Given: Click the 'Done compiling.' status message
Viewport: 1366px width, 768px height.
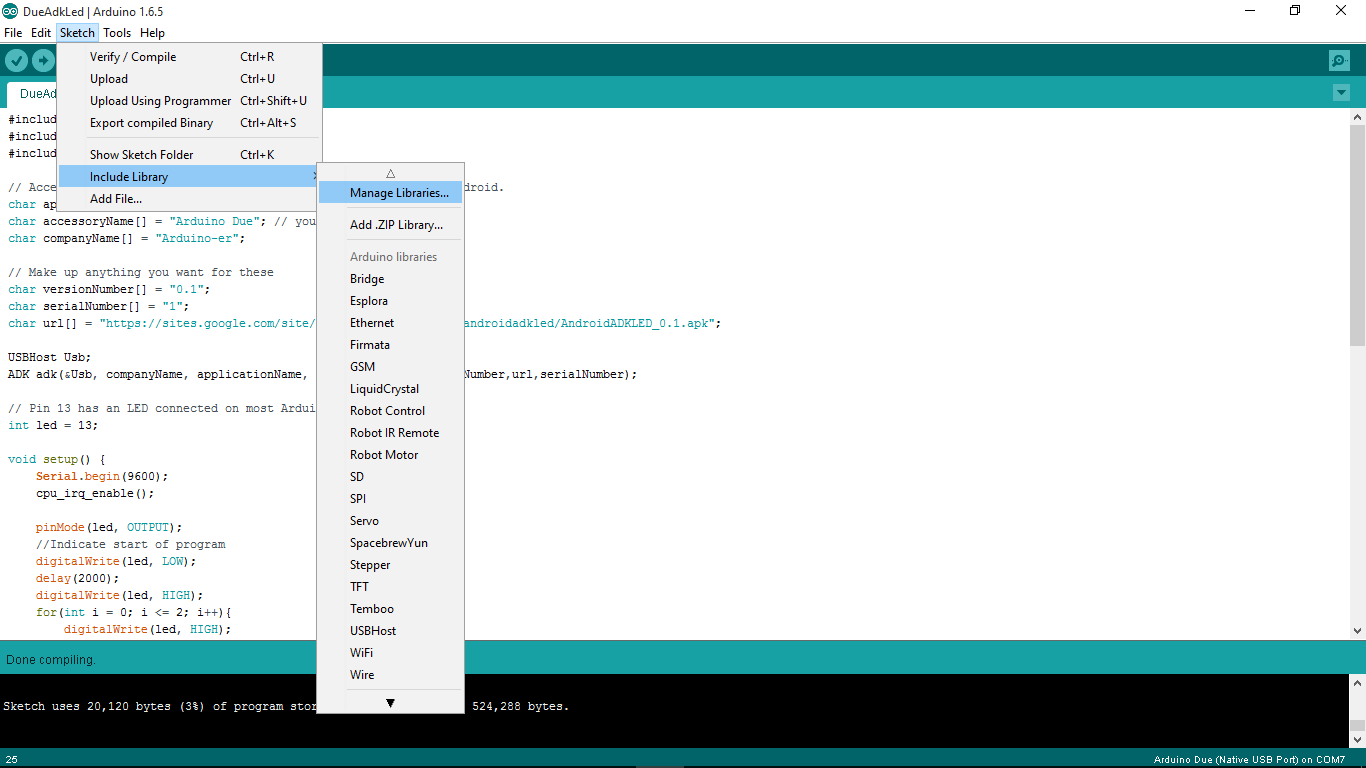Looking at the screenshot, I should [51, 660].
